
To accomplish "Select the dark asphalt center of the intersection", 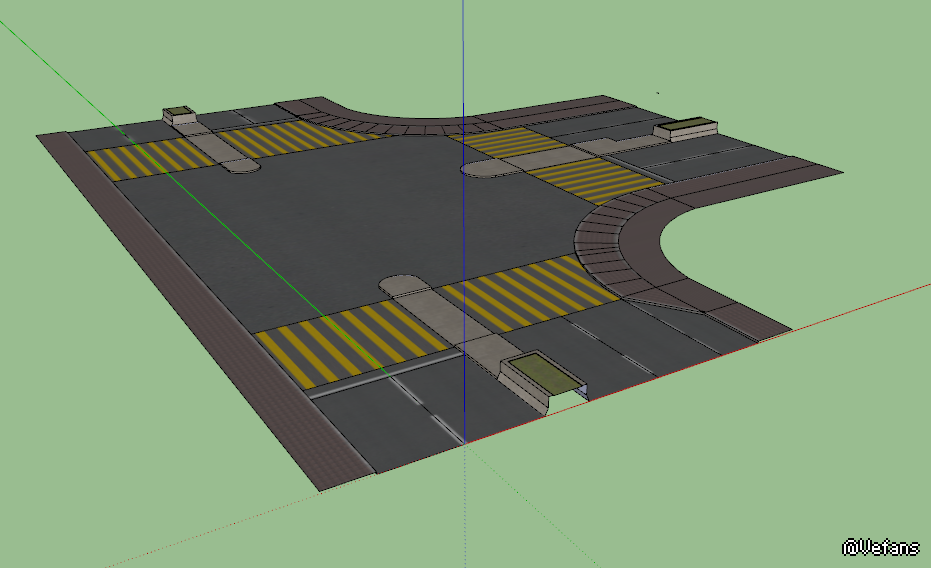I will pyautogui.click(x=356, y=220).
